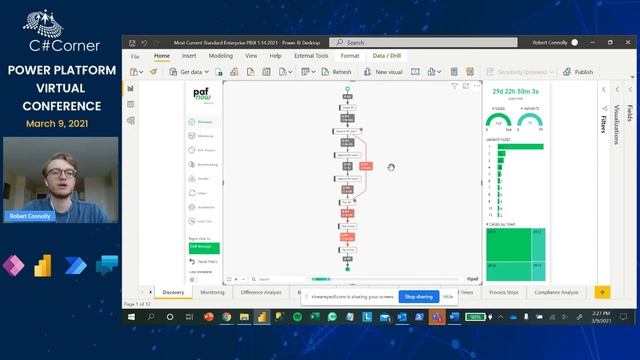Click New visual in the ribbon
Viewport: 640px width, 360px height.
pyautogui.click(x=383, y=72)
